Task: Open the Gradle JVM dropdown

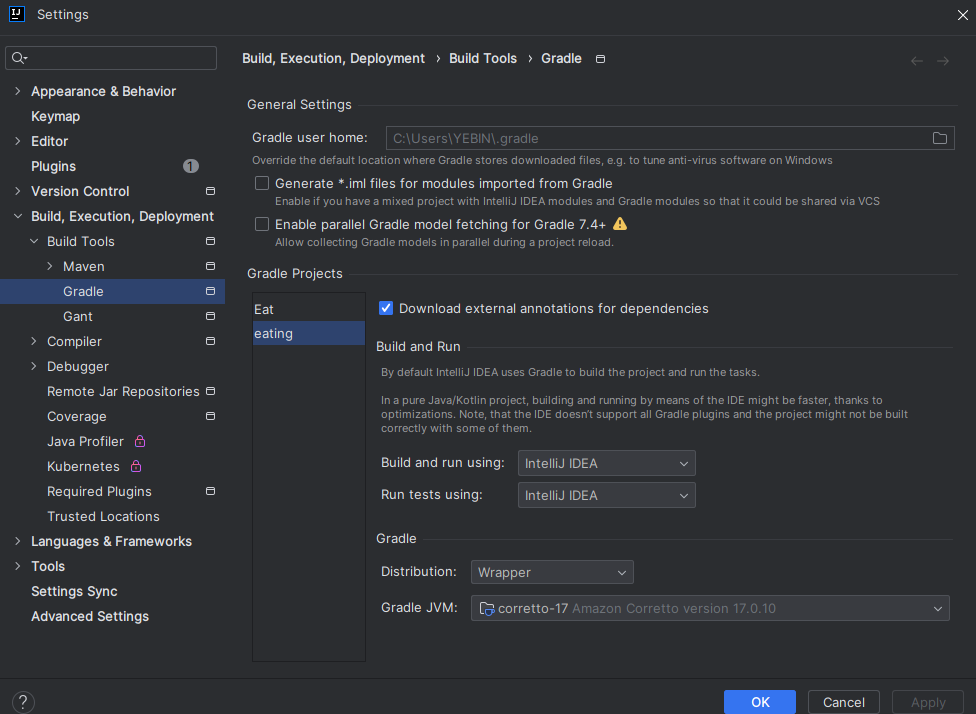Action: 938,608
